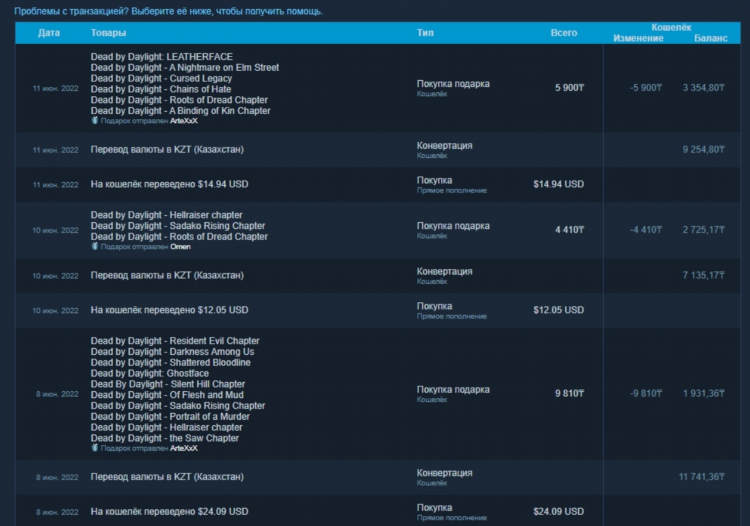Click balance value '7 135,17₸'
This screenshot has height=526, width=750.
coord(703,275)
